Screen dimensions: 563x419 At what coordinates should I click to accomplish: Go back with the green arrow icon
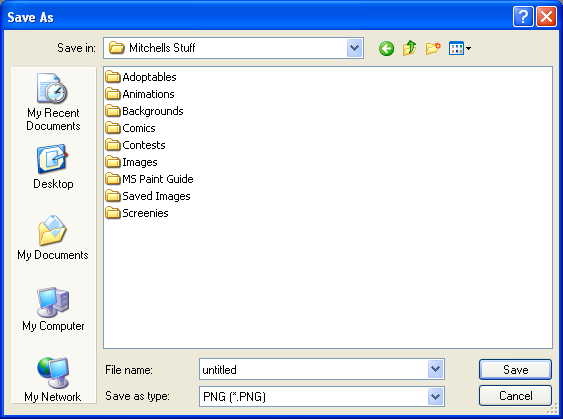386,48
